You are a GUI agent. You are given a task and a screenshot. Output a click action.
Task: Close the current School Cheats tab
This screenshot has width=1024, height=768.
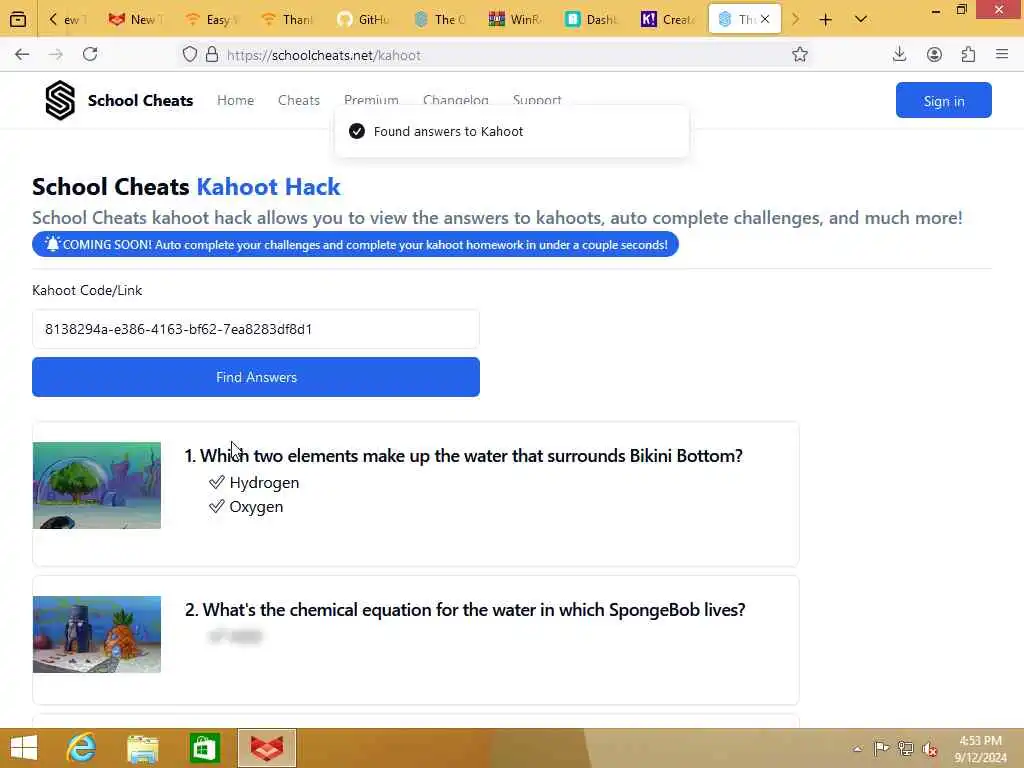(x=765, y=20)
